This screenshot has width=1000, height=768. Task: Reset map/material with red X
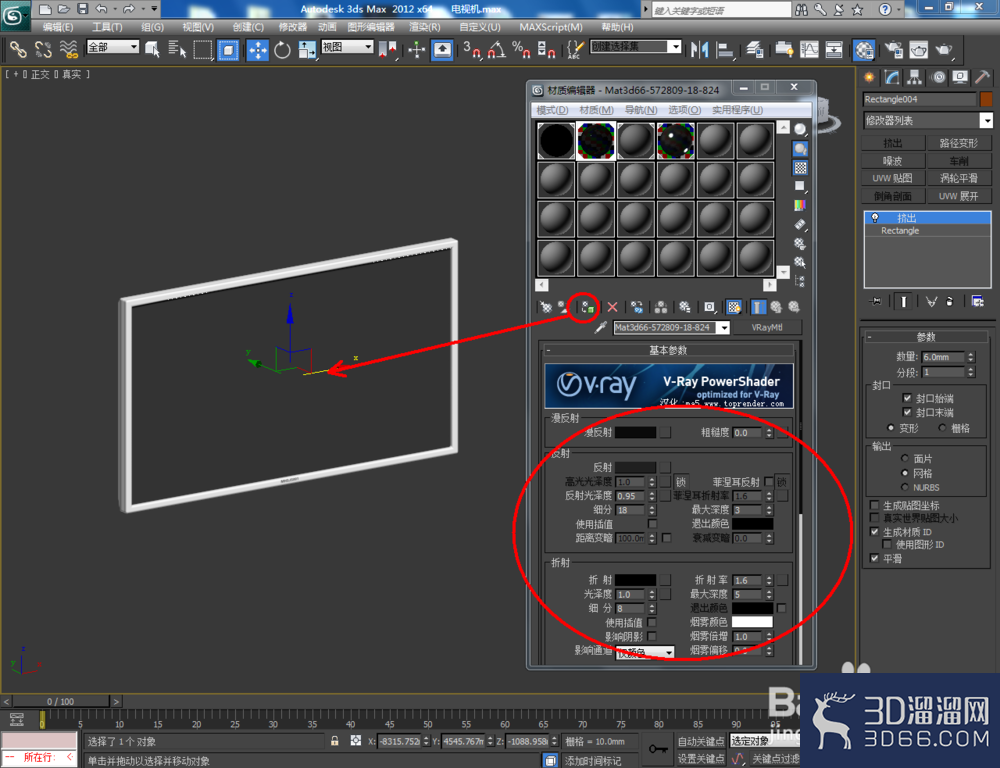612,307
